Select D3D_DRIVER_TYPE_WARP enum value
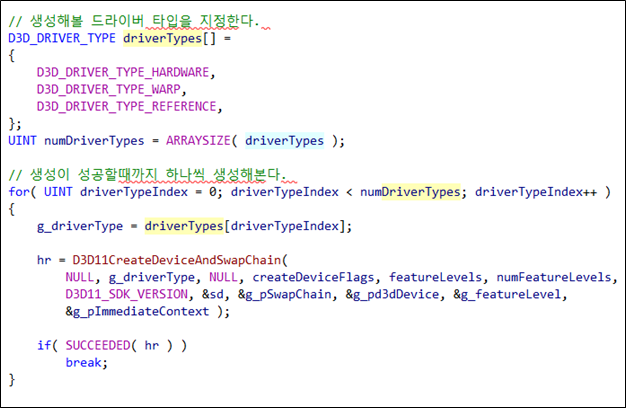This screenshot has width=626, height=408. coord(109,89)
